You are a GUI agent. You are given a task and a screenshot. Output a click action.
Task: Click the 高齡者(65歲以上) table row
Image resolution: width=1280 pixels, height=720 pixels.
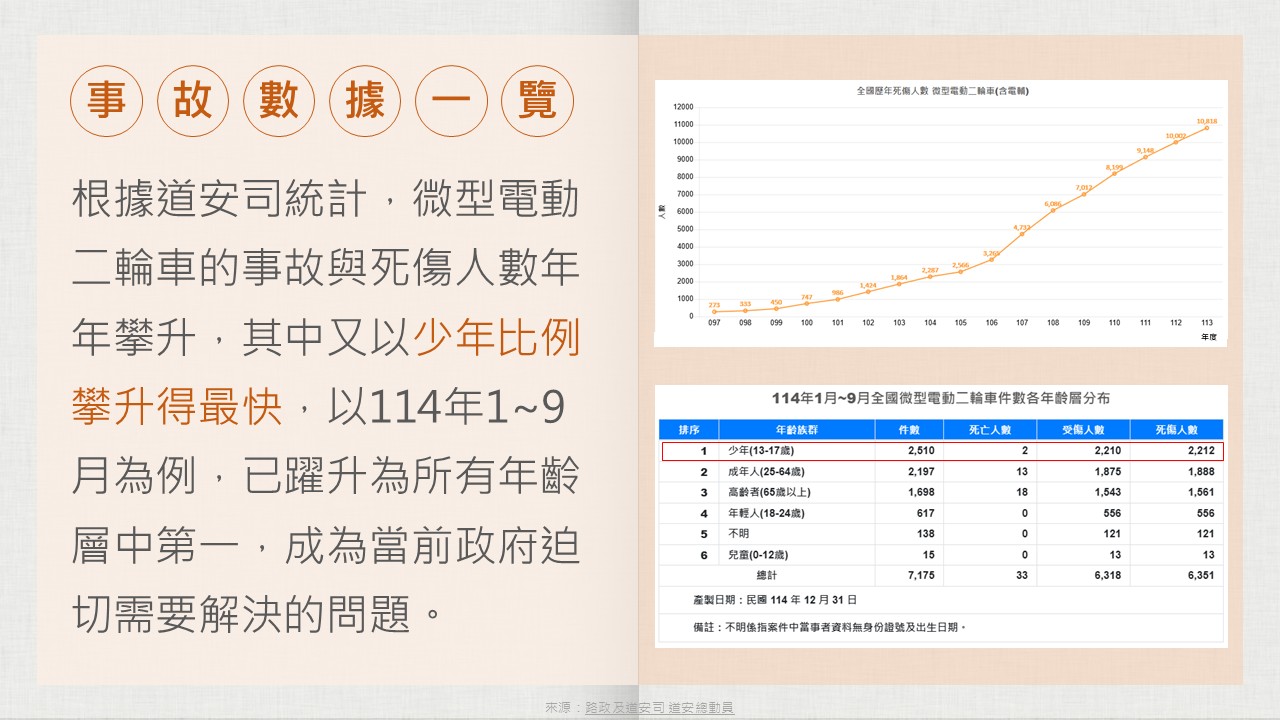[942, 492]
